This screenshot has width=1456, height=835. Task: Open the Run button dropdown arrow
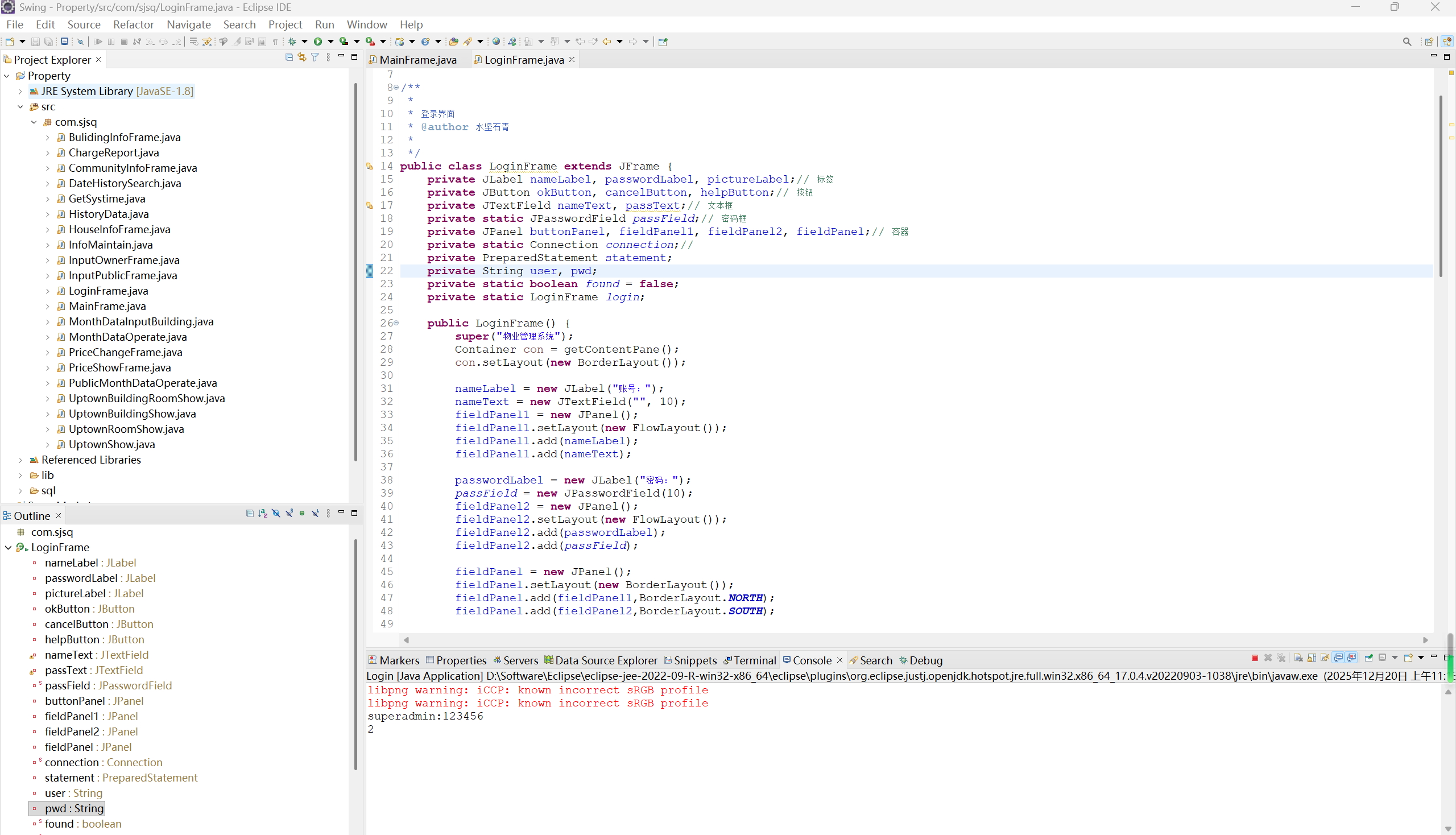coord(330,42)
